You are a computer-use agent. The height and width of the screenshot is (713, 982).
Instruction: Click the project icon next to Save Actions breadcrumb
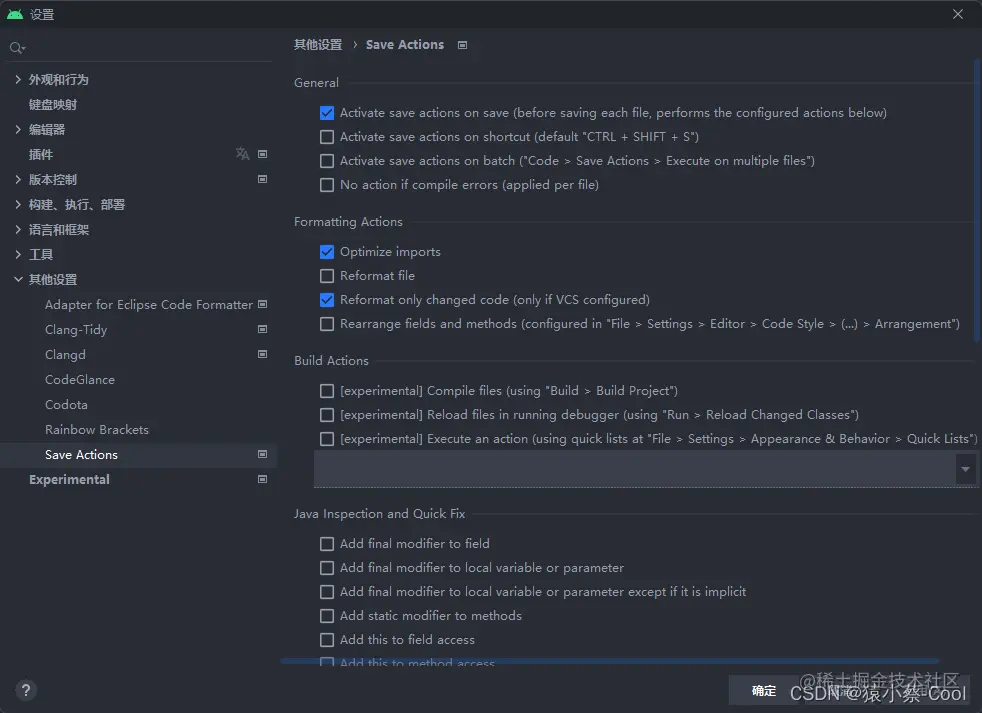coord(462,45)
